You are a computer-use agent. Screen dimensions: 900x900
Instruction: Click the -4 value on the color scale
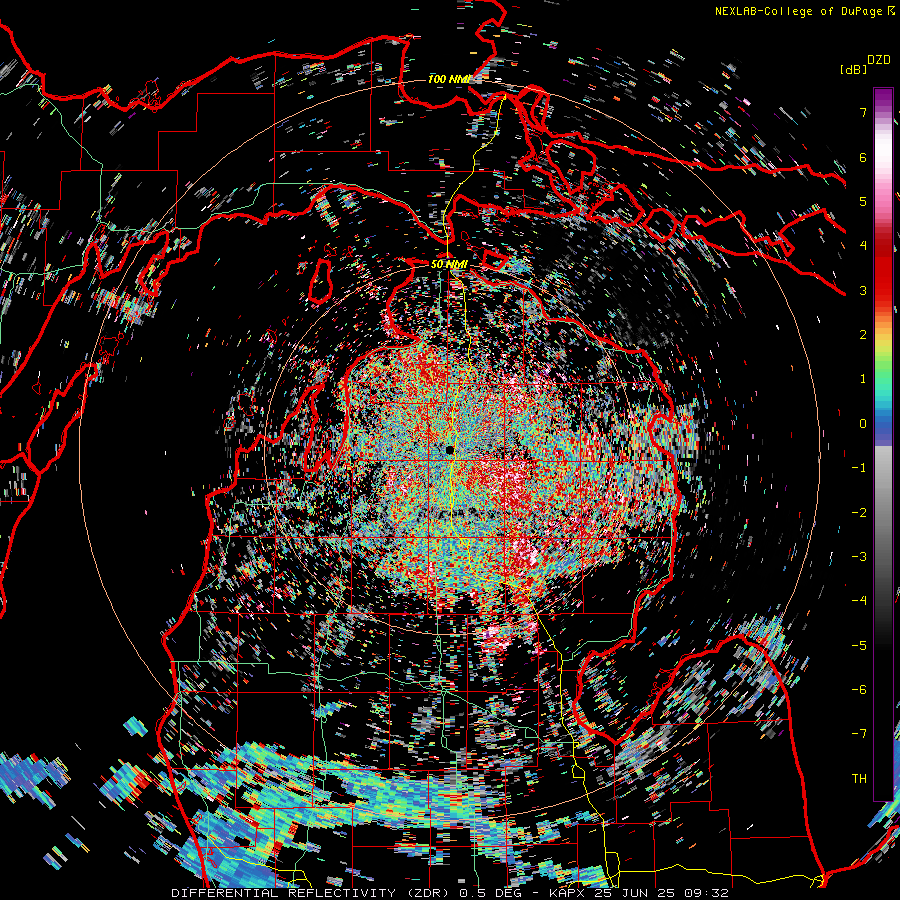859,601
